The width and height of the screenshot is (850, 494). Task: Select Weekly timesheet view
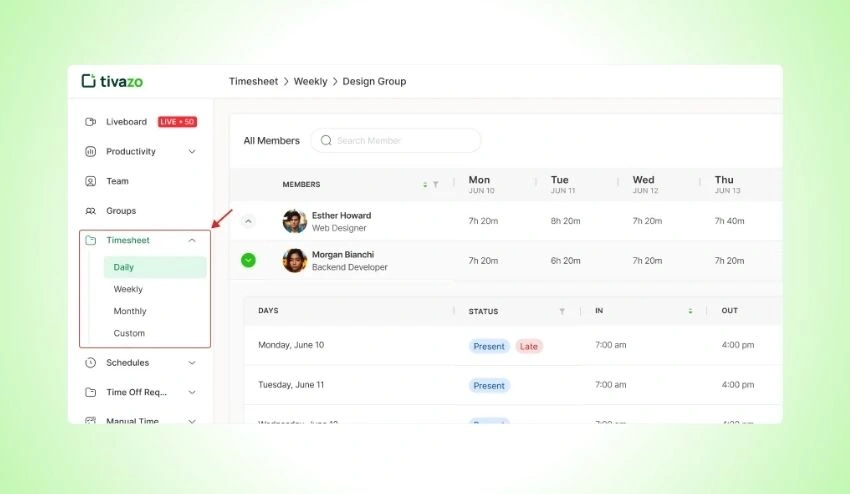point(128,289)
